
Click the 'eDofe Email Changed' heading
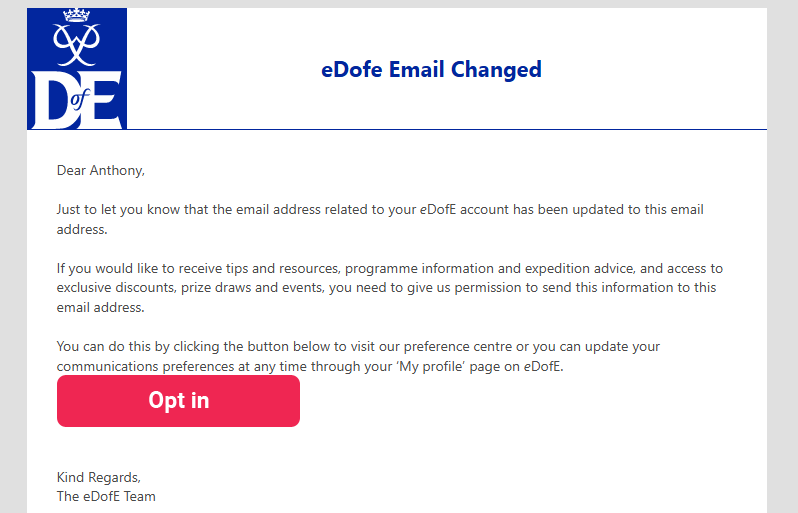431,69
